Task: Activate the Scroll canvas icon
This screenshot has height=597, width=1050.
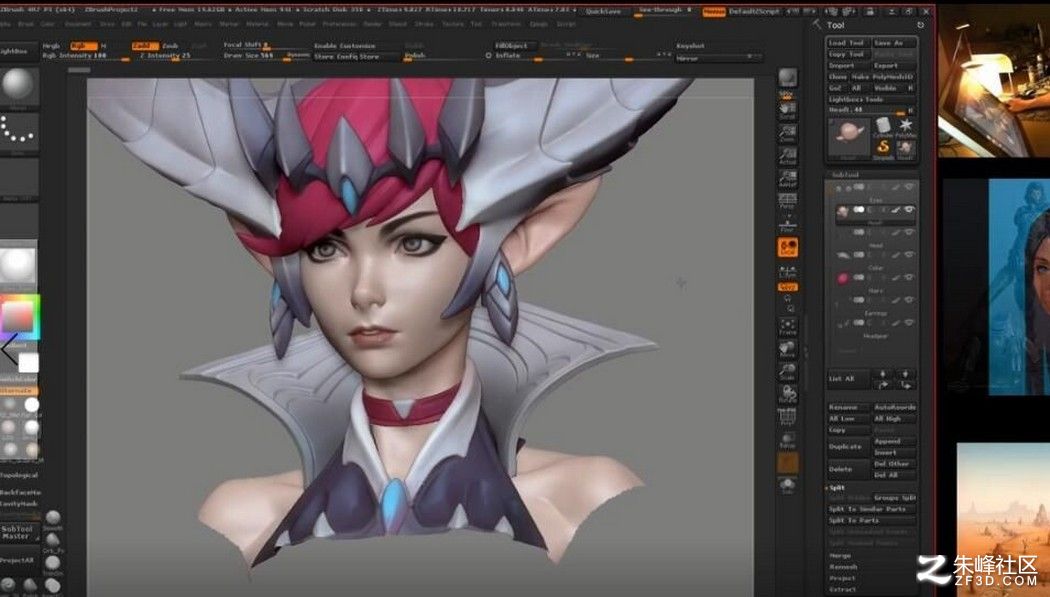Action: point(788,109)
